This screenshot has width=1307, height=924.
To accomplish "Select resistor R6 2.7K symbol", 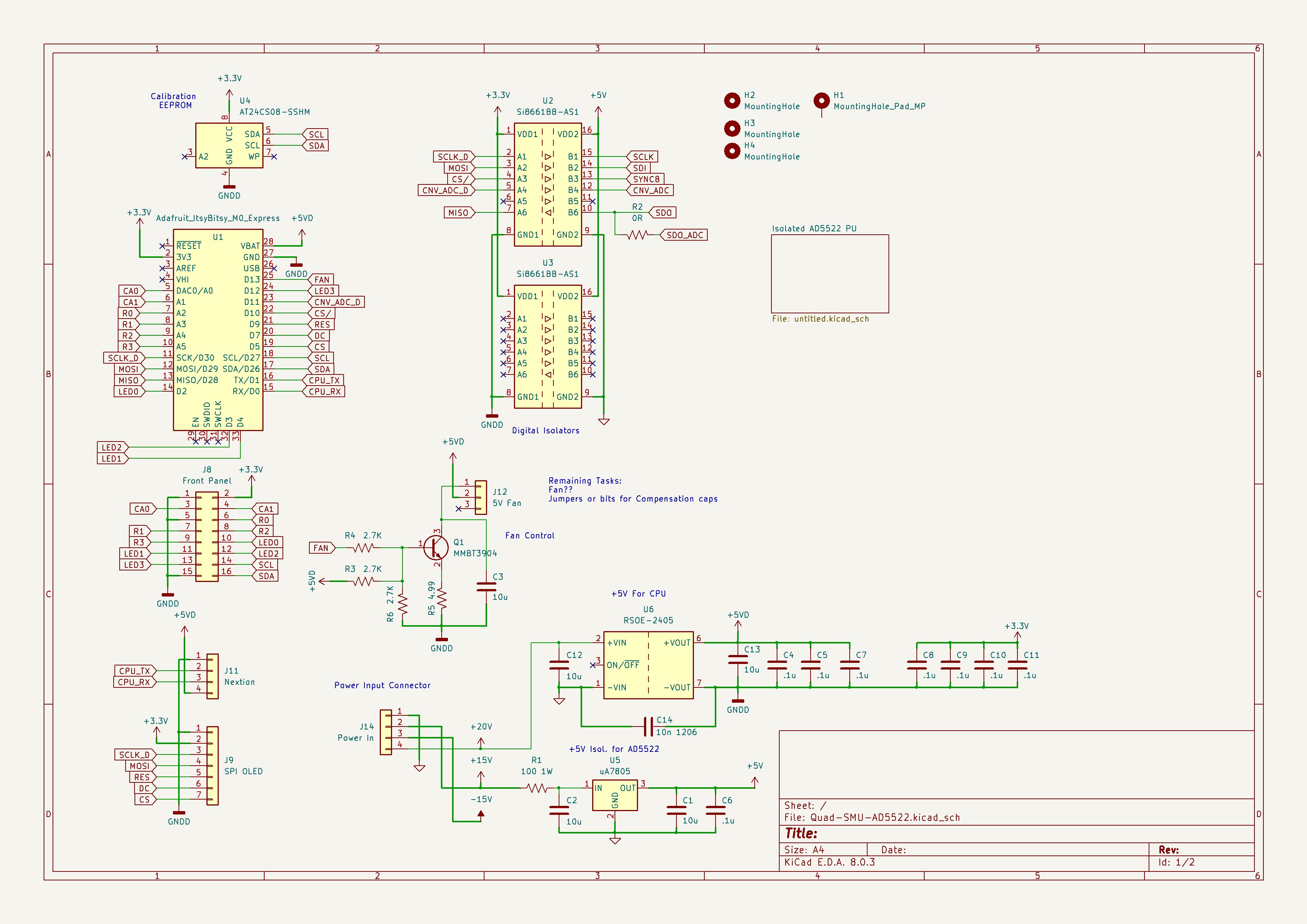I will (402, 603).
